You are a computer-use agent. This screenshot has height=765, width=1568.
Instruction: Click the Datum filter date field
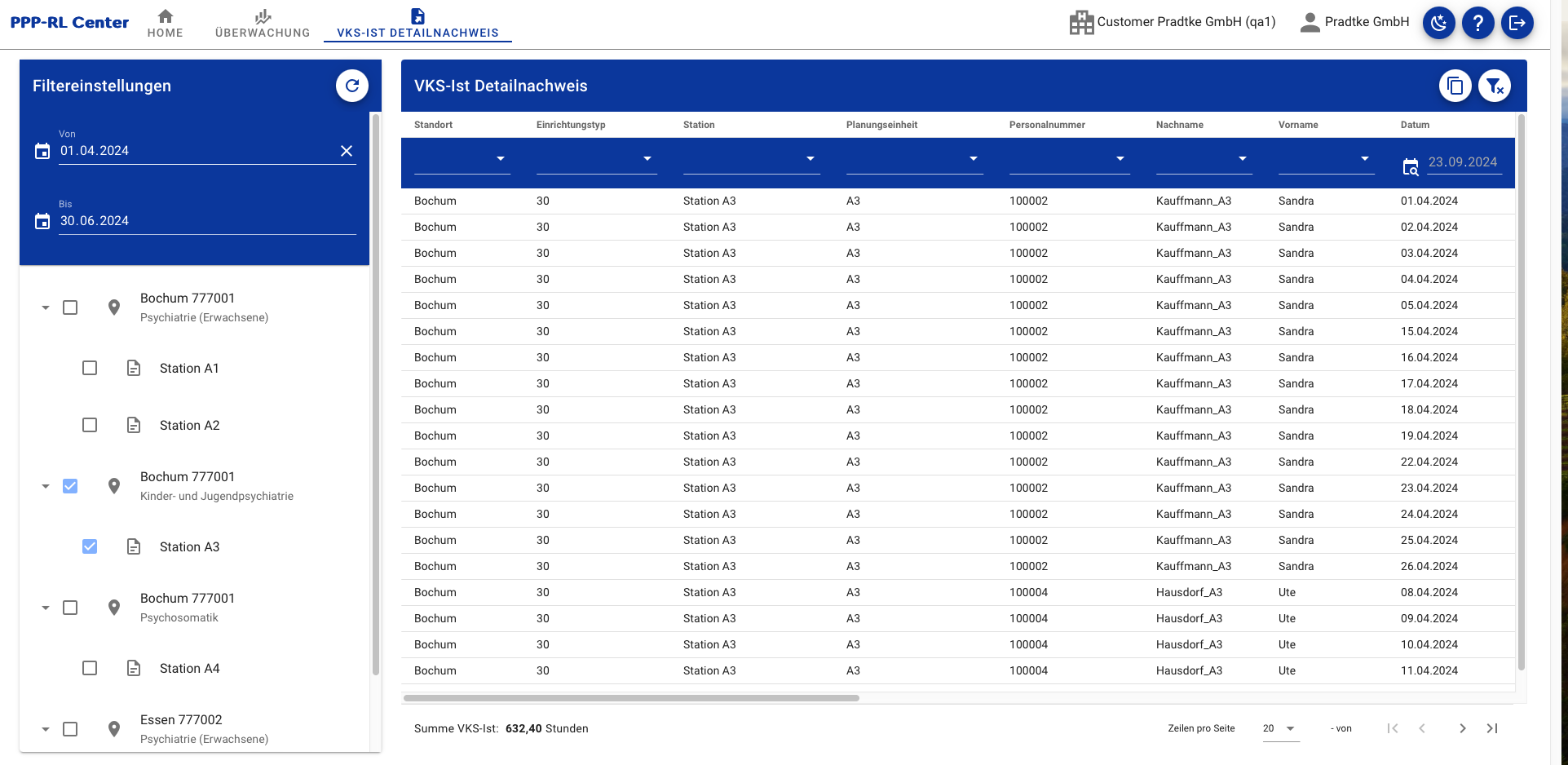[x=1464, y=162]
